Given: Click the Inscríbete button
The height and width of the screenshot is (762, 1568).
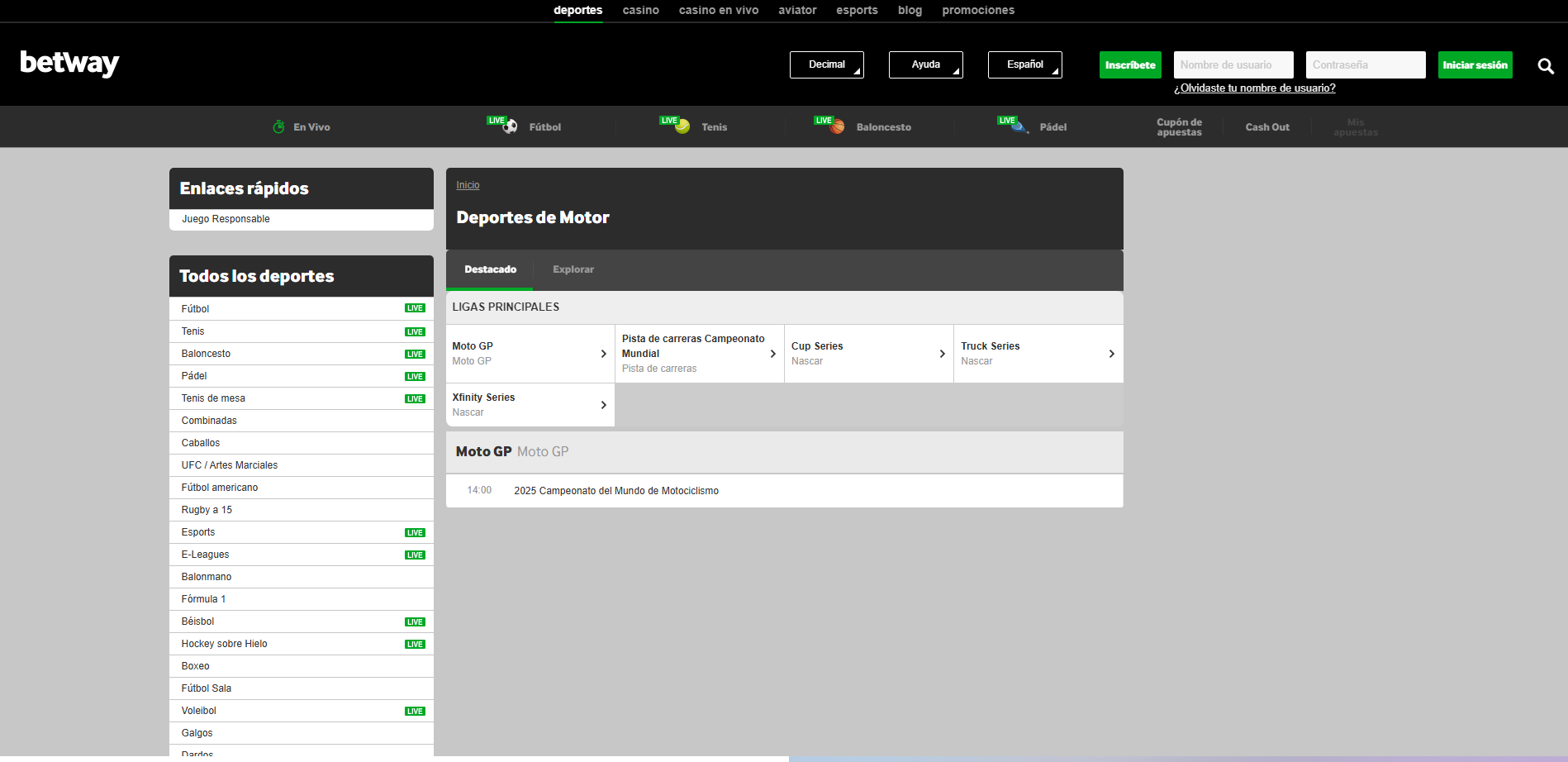Looking at the screenshot, I should (1130, 64).
